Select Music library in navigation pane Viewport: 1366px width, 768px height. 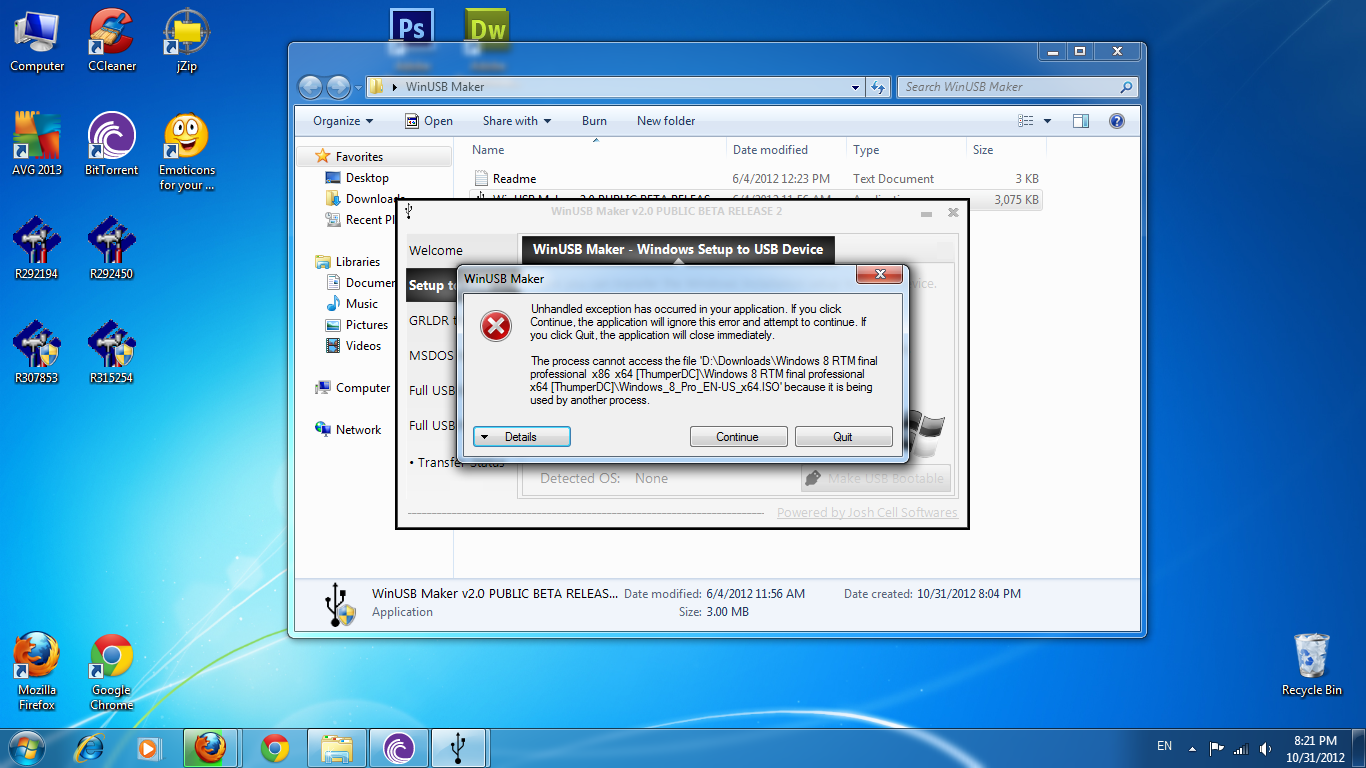pos(361,304)
